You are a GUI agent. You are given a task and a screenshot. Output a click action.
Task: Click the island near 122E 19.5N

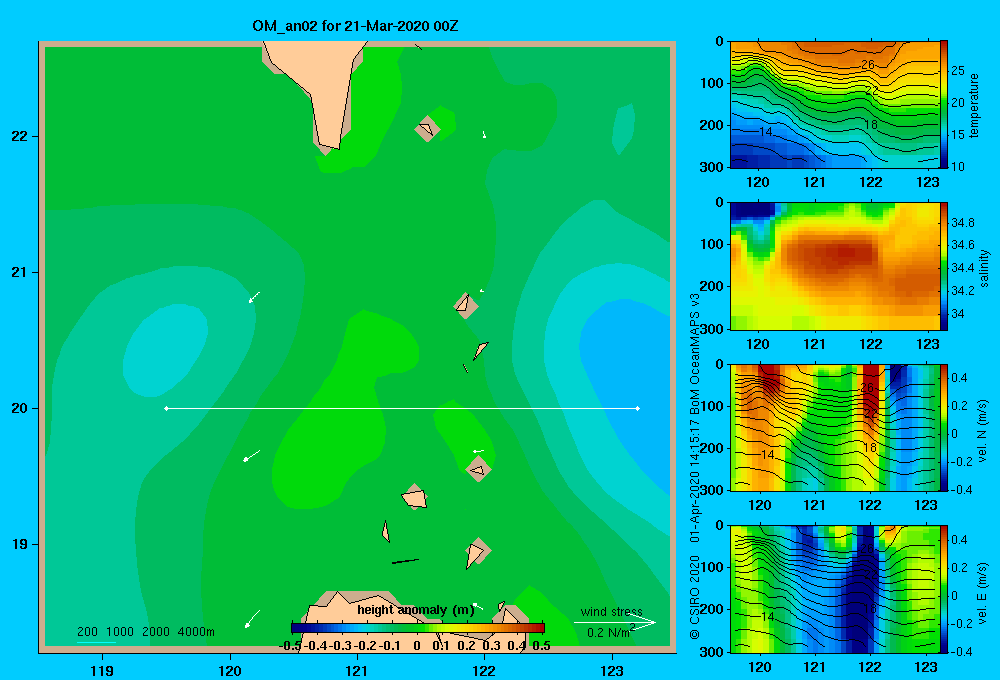click(x=479, y=469)
